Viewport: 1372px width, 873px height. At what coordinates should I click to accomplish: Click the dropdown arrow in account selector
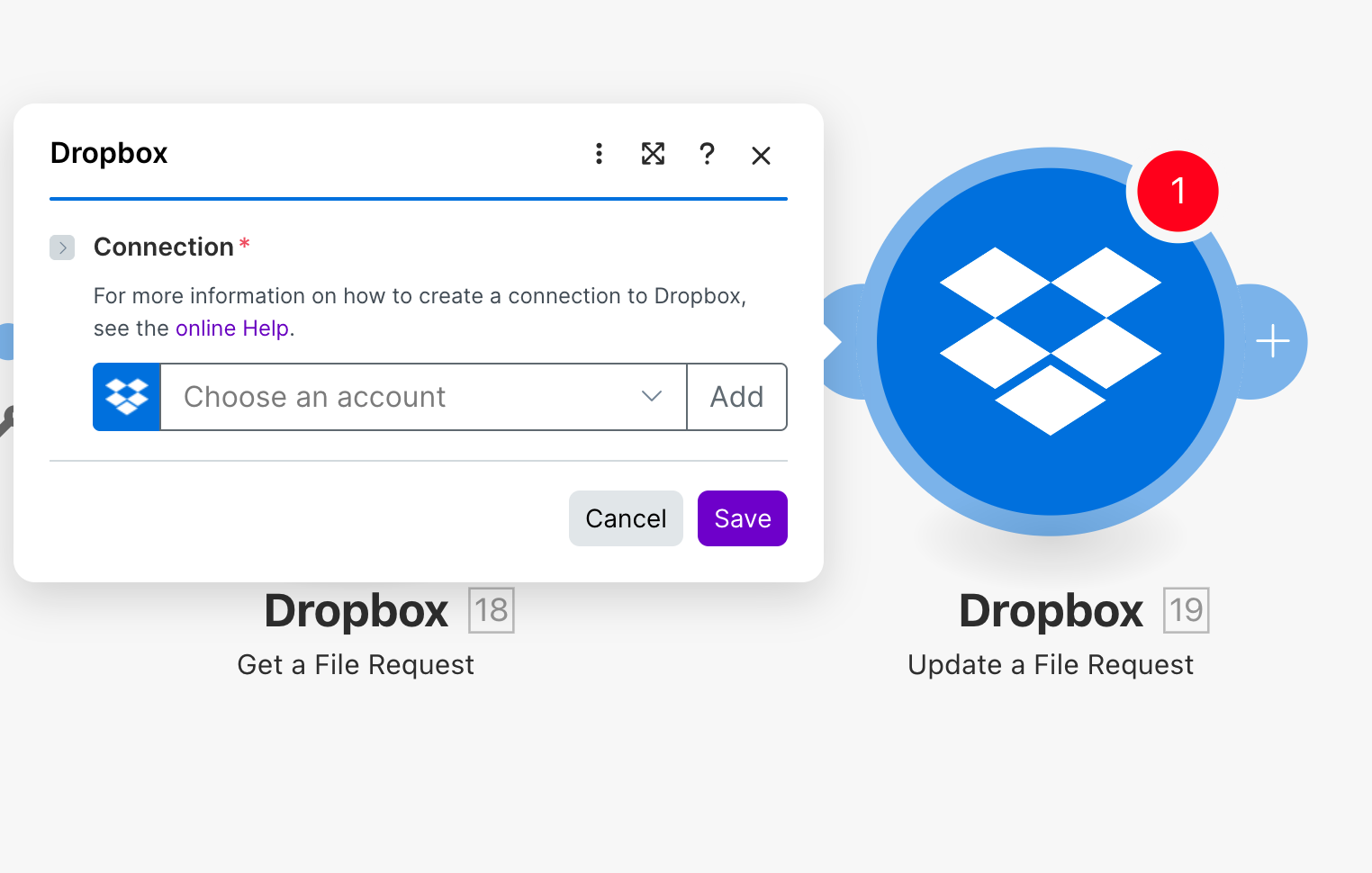(652, 397)
